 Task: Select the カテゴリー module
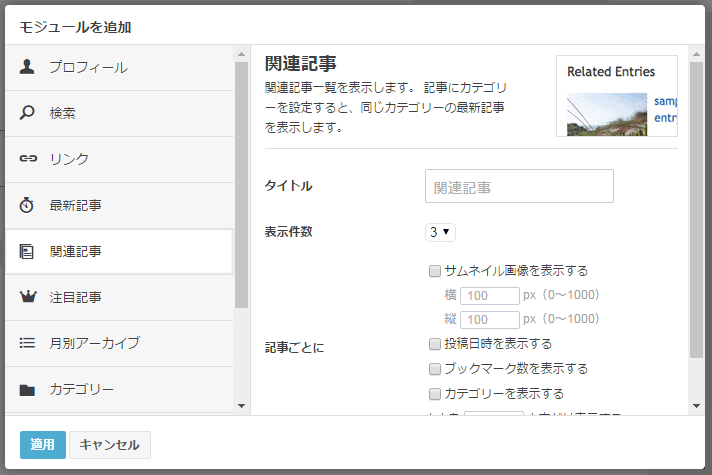tap(119, 390)
